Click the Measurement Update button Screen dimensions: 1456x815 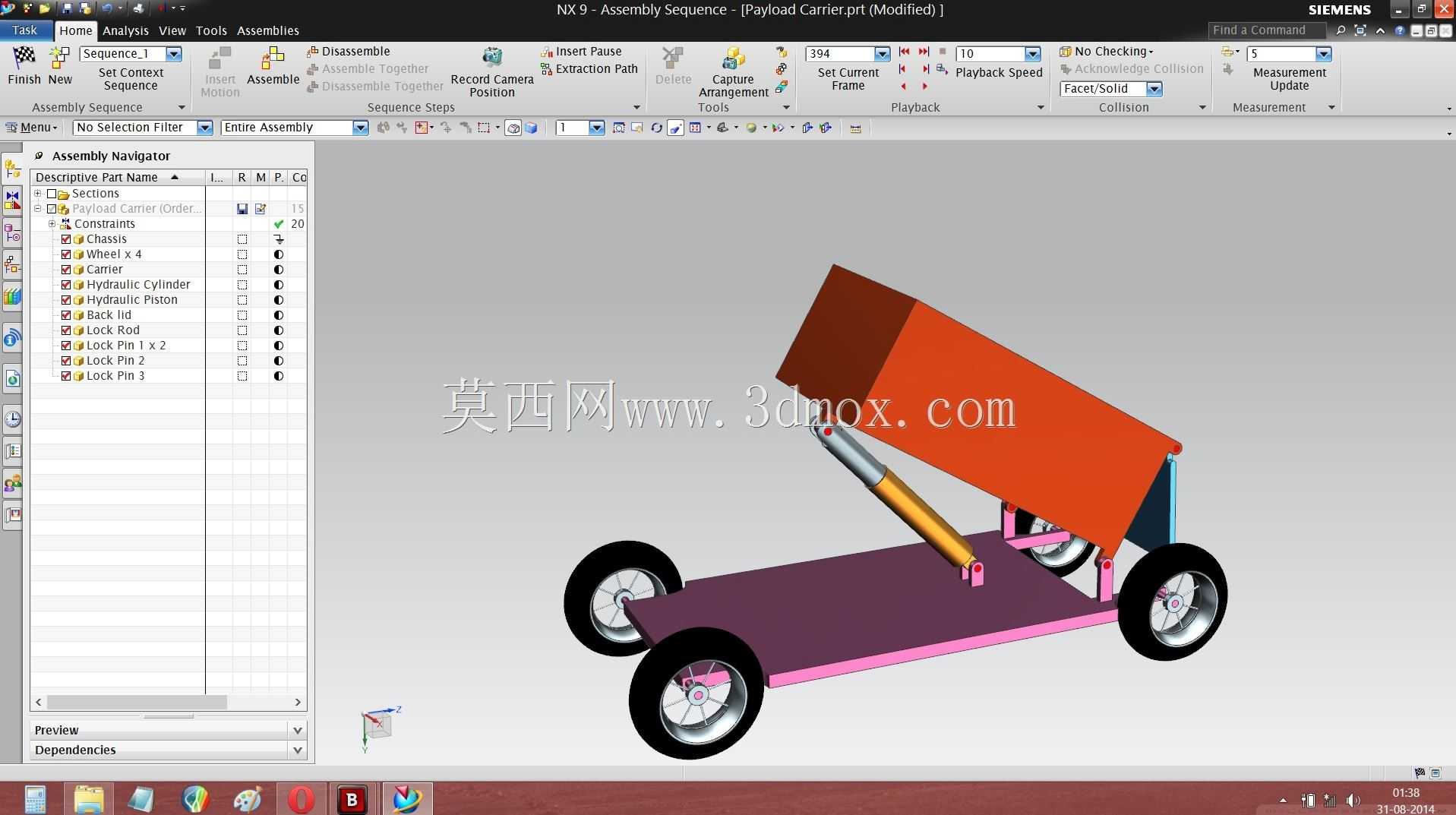click(1290, 79)
